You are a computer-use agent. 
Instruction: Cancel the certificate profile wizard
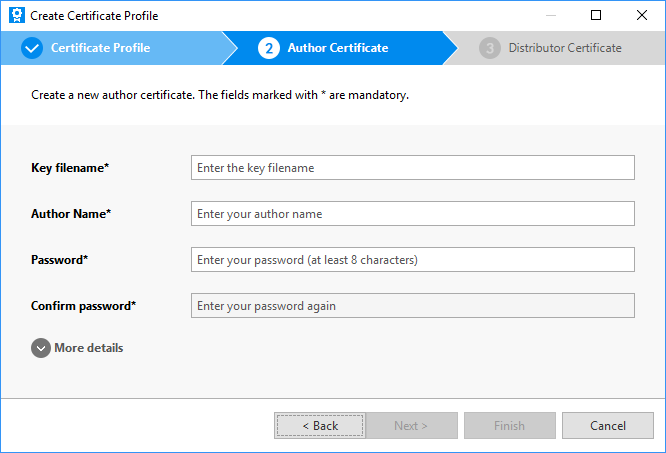(x=607, y=426)
